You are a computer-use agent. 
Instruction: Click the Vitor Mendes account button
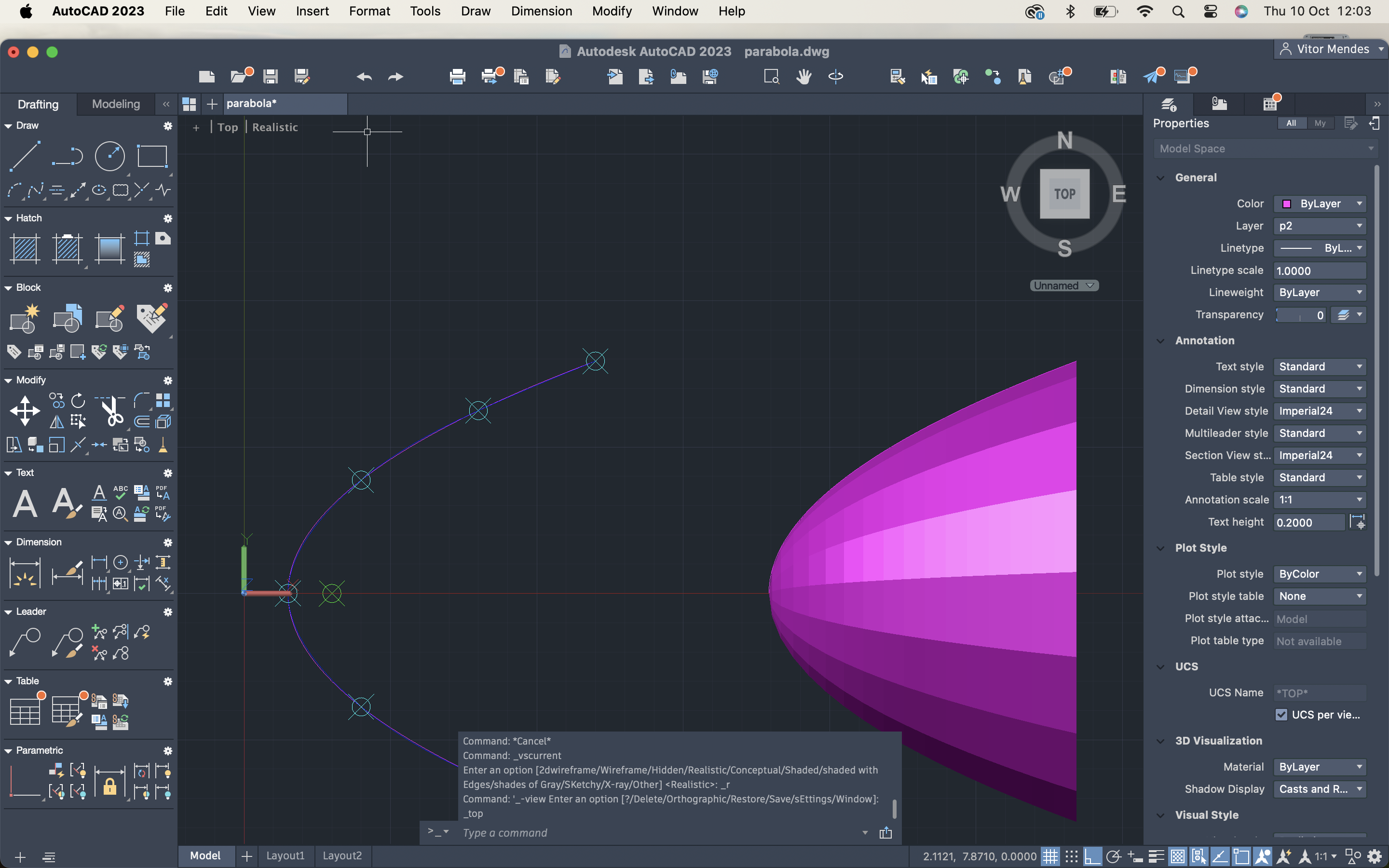coord(1332,49)
